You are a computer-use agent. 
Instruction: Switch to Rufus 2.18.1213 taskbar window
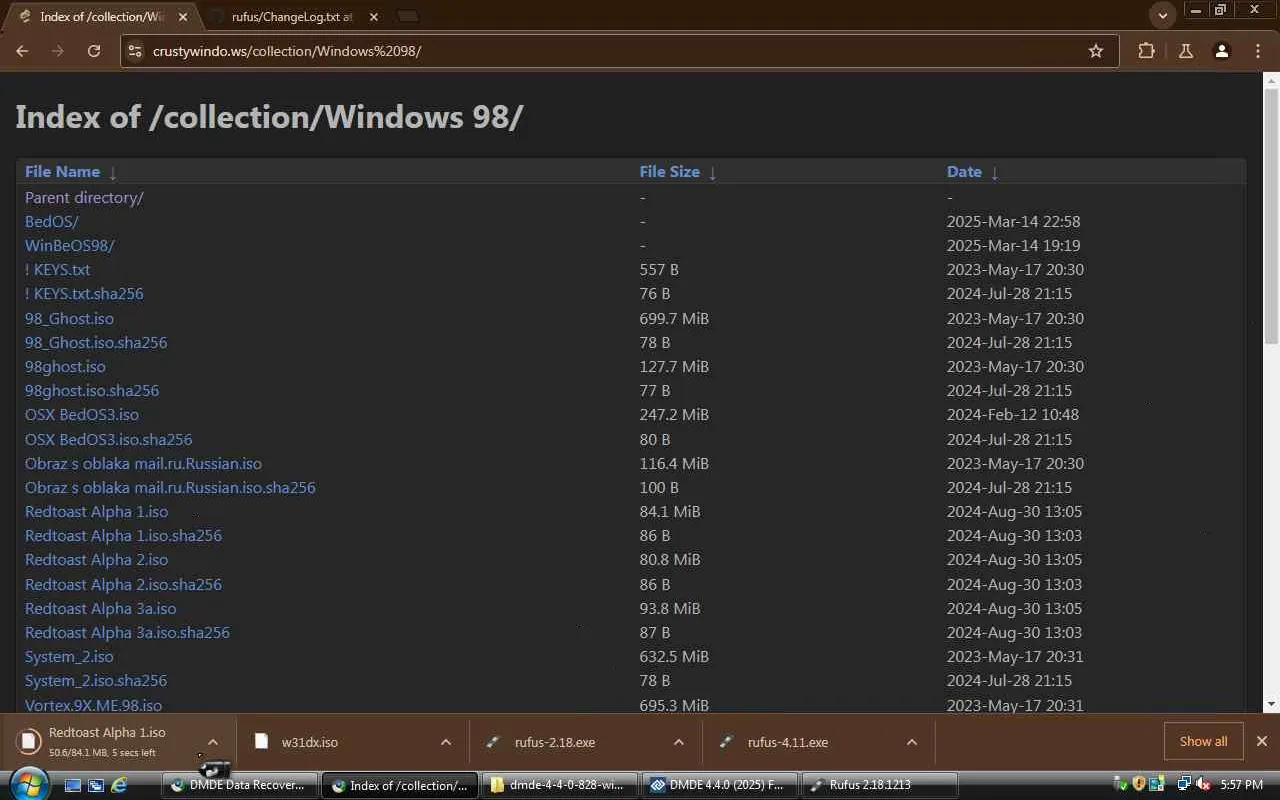880,785
